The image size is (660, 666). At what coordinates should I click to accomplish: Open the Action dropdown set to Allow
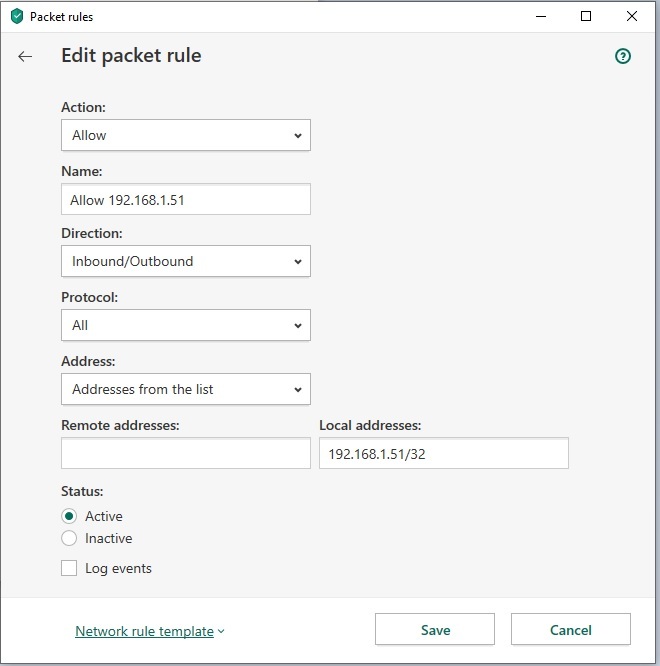pyautogui.click(x=185, y=135)
